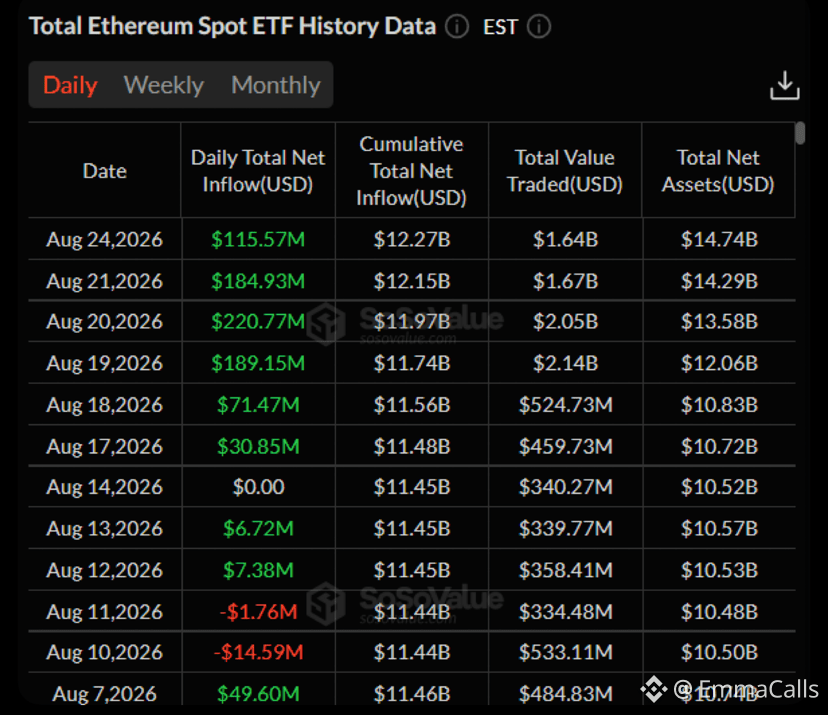
Task: Click the $358.41M value traded cell
Action: (x=566, y=570)
